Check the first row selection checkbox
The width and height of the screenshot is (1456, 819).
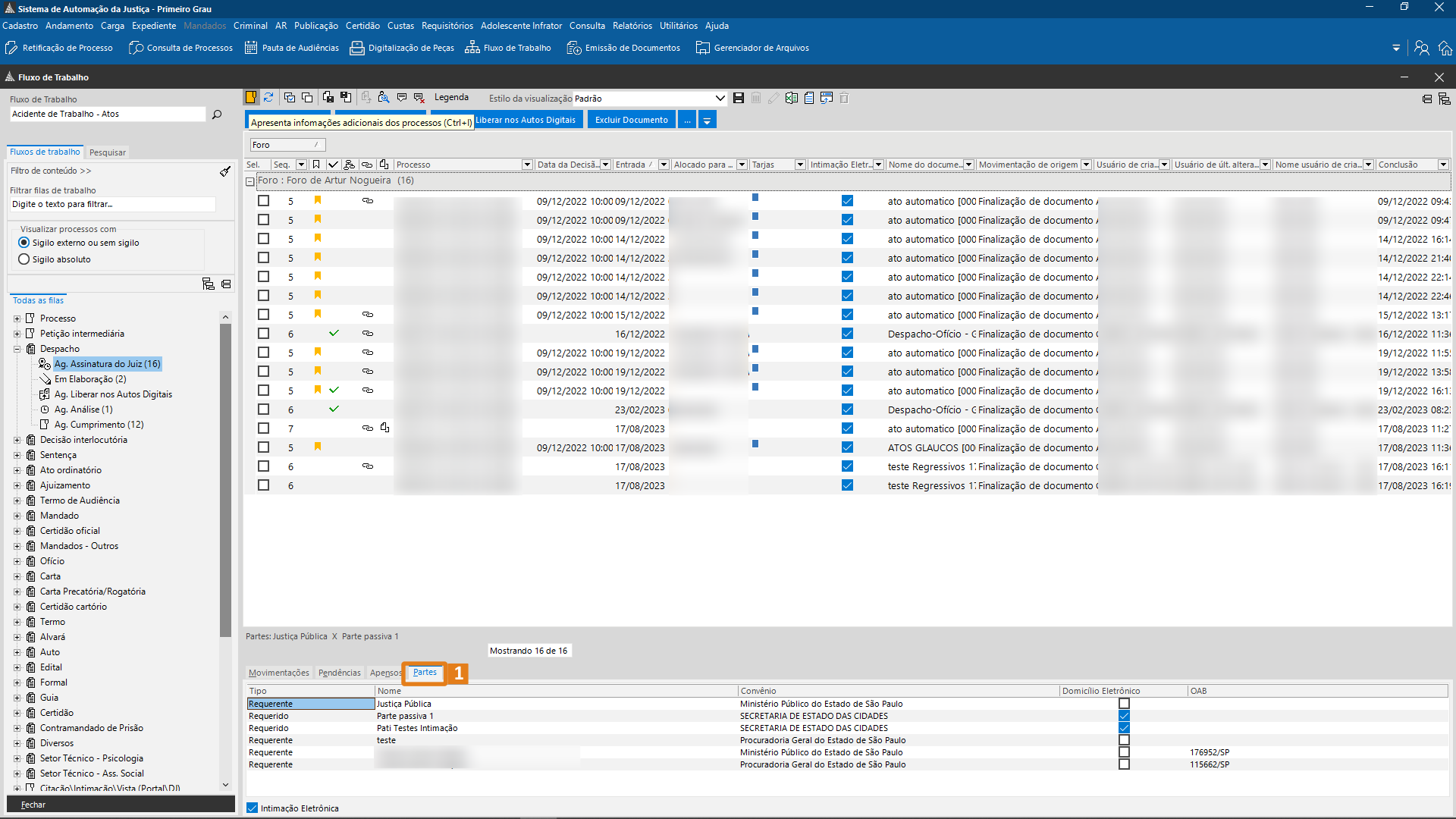[263, 201]
